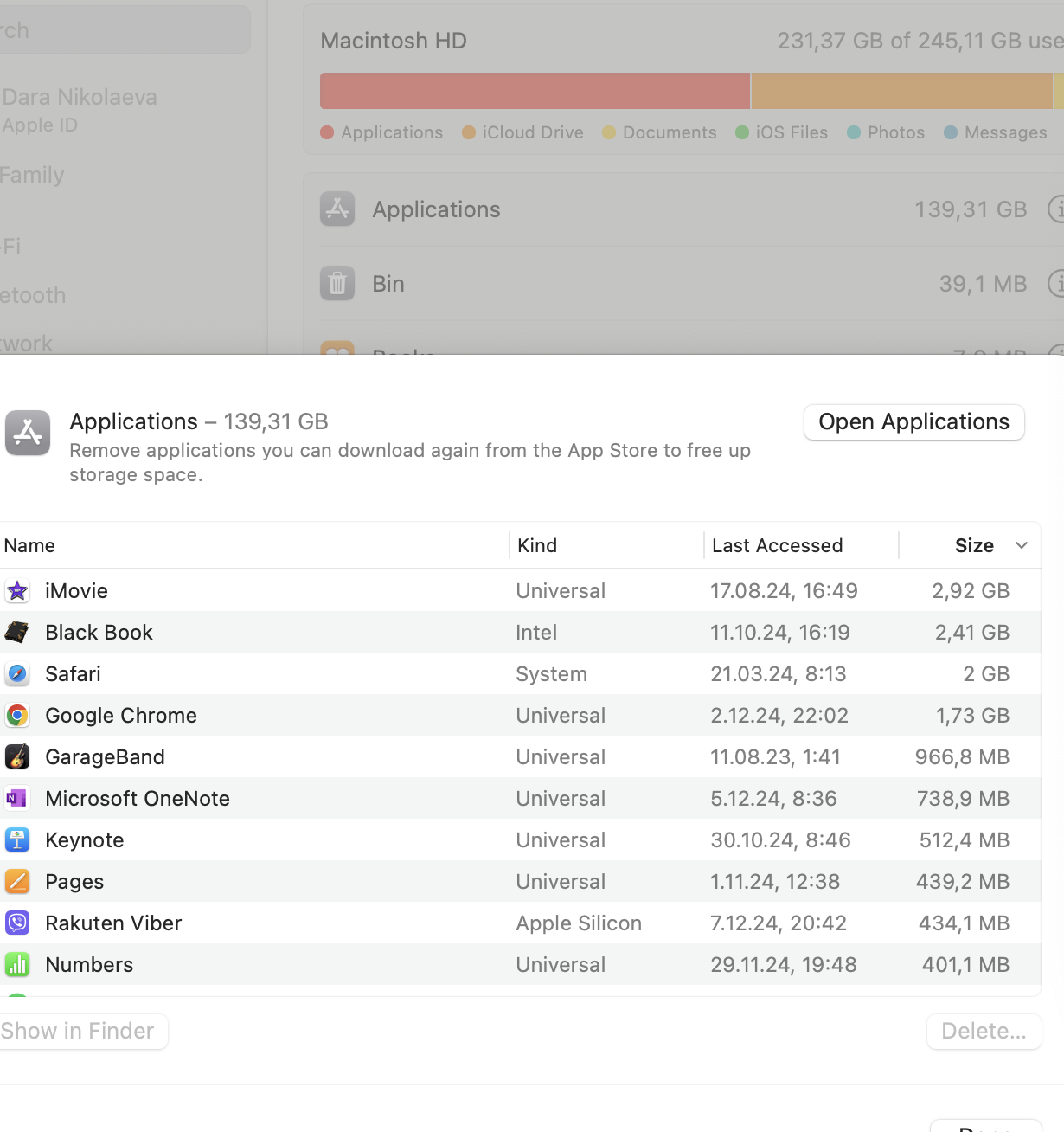1064x1132 pixels.
Task: Click the iMovie app icon
Action: (17, 591)
